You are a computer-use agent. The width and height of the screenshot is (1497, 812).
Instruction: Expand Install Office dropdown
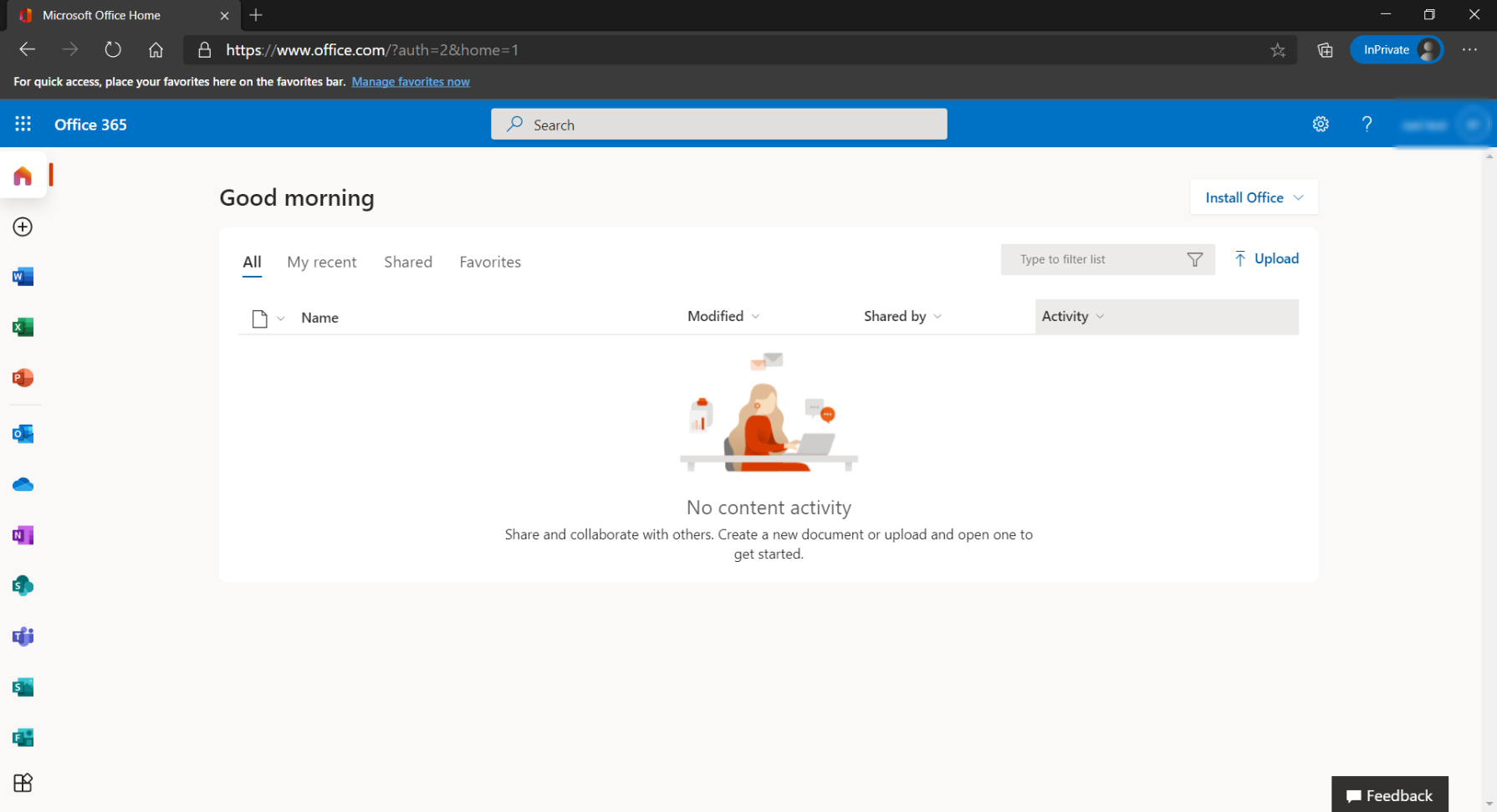1254,197
